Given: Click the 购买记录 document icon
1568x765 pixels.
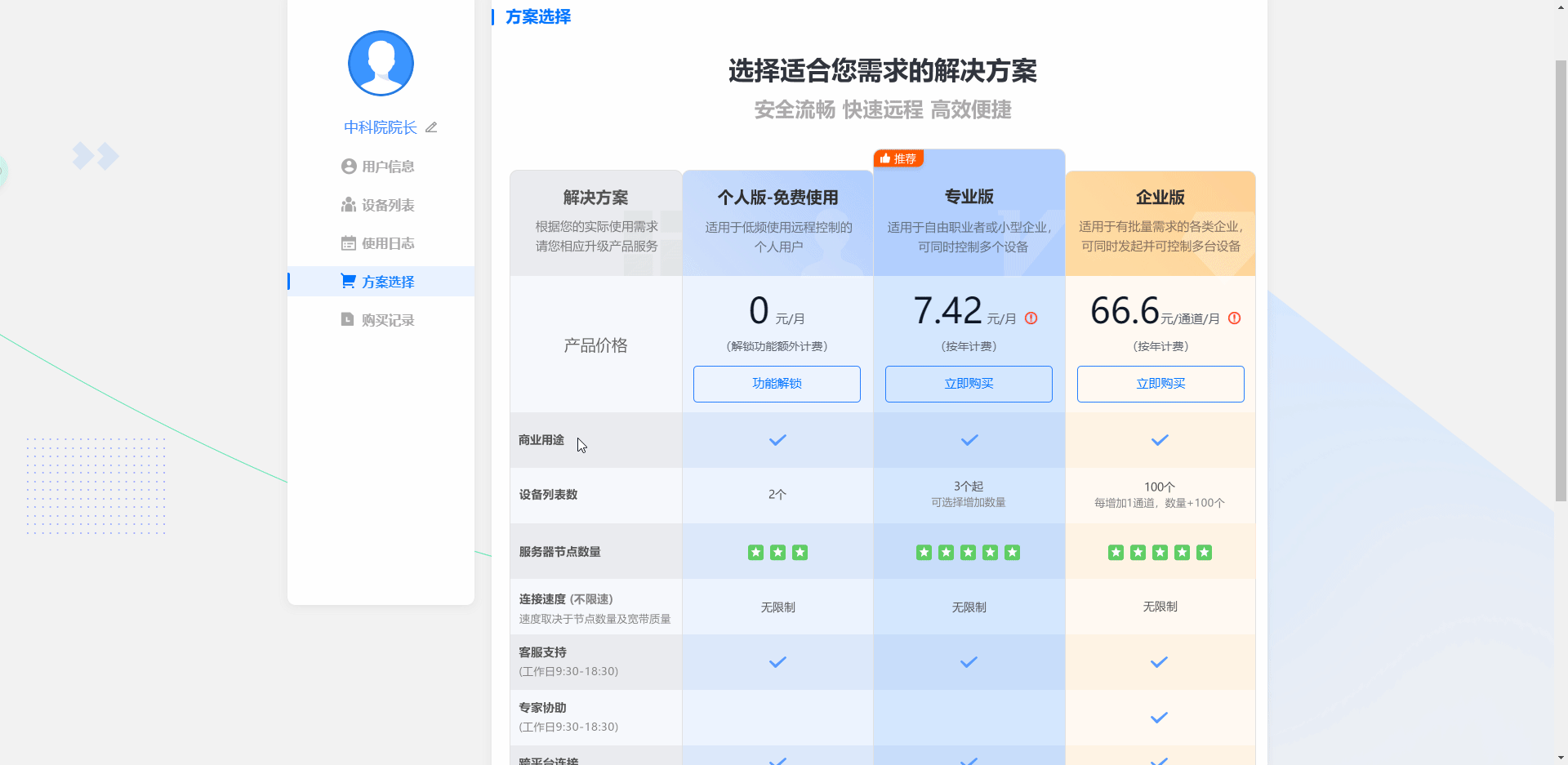Looking at the screenshot, I should [348, 320].
